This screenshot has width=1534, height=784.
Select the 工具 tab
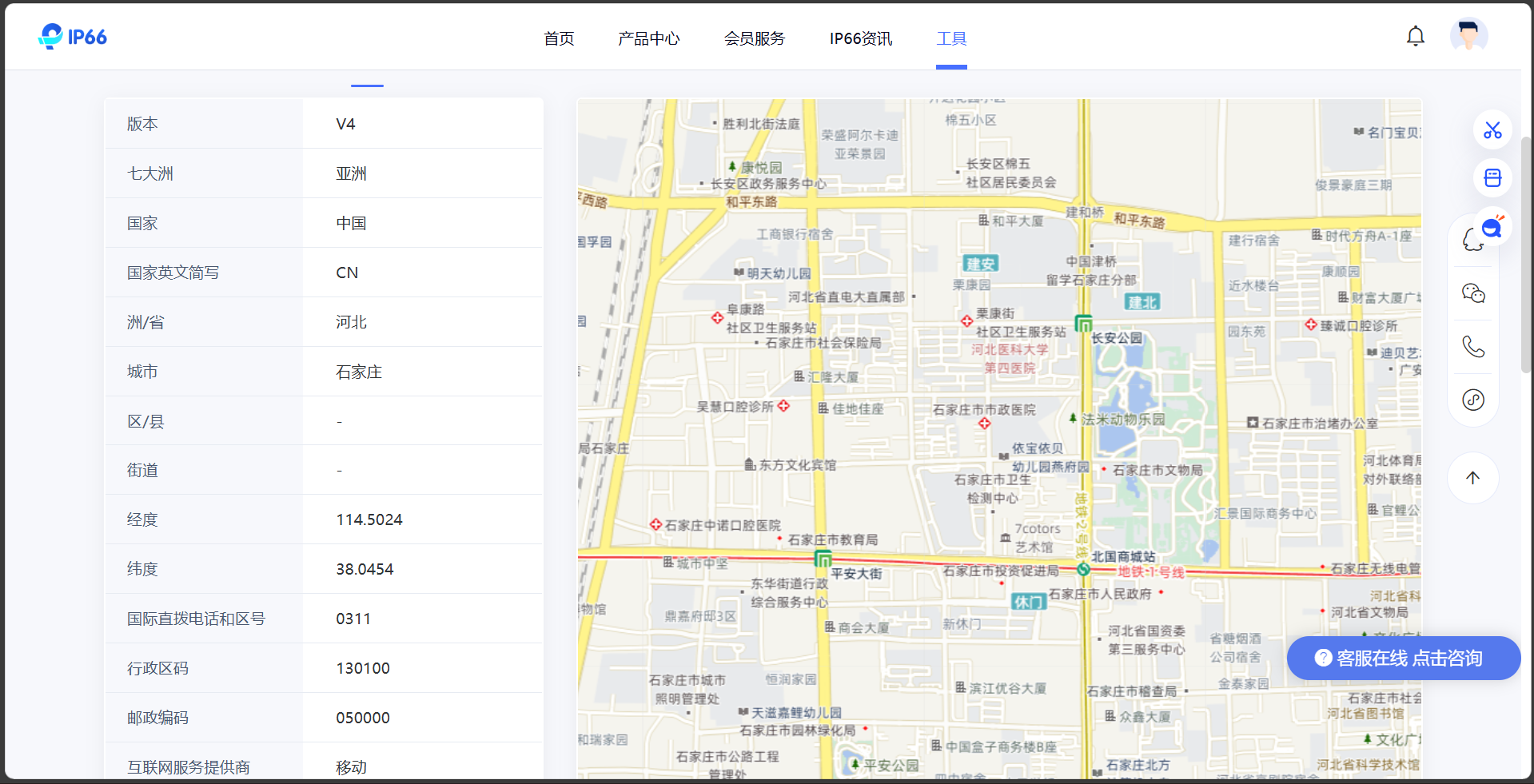click(x=951, y=38)
